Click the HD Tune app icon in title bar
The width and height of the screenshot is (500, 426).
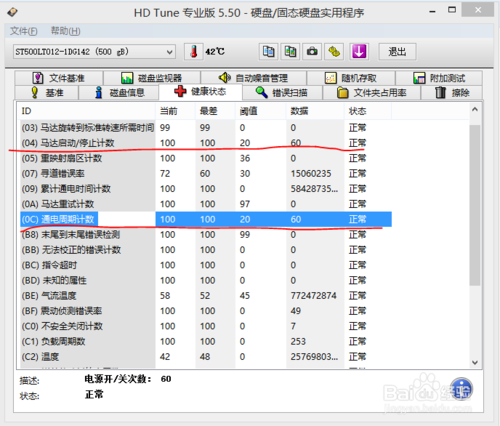pos(13,12)
